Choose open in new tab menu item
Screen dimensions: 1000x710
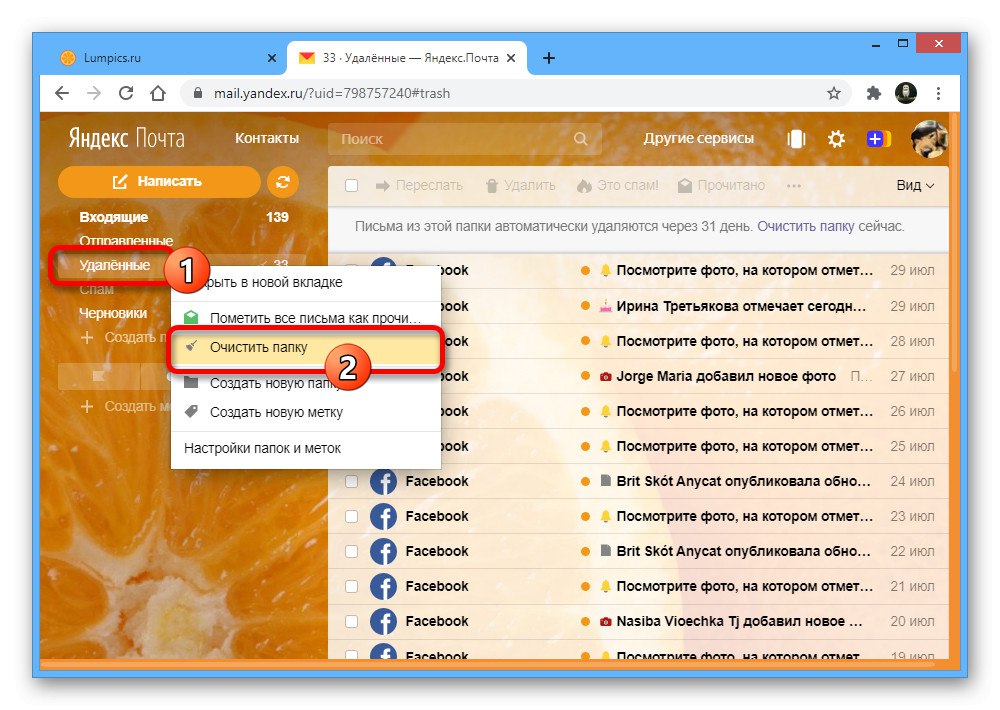click(x=305, y=283)
